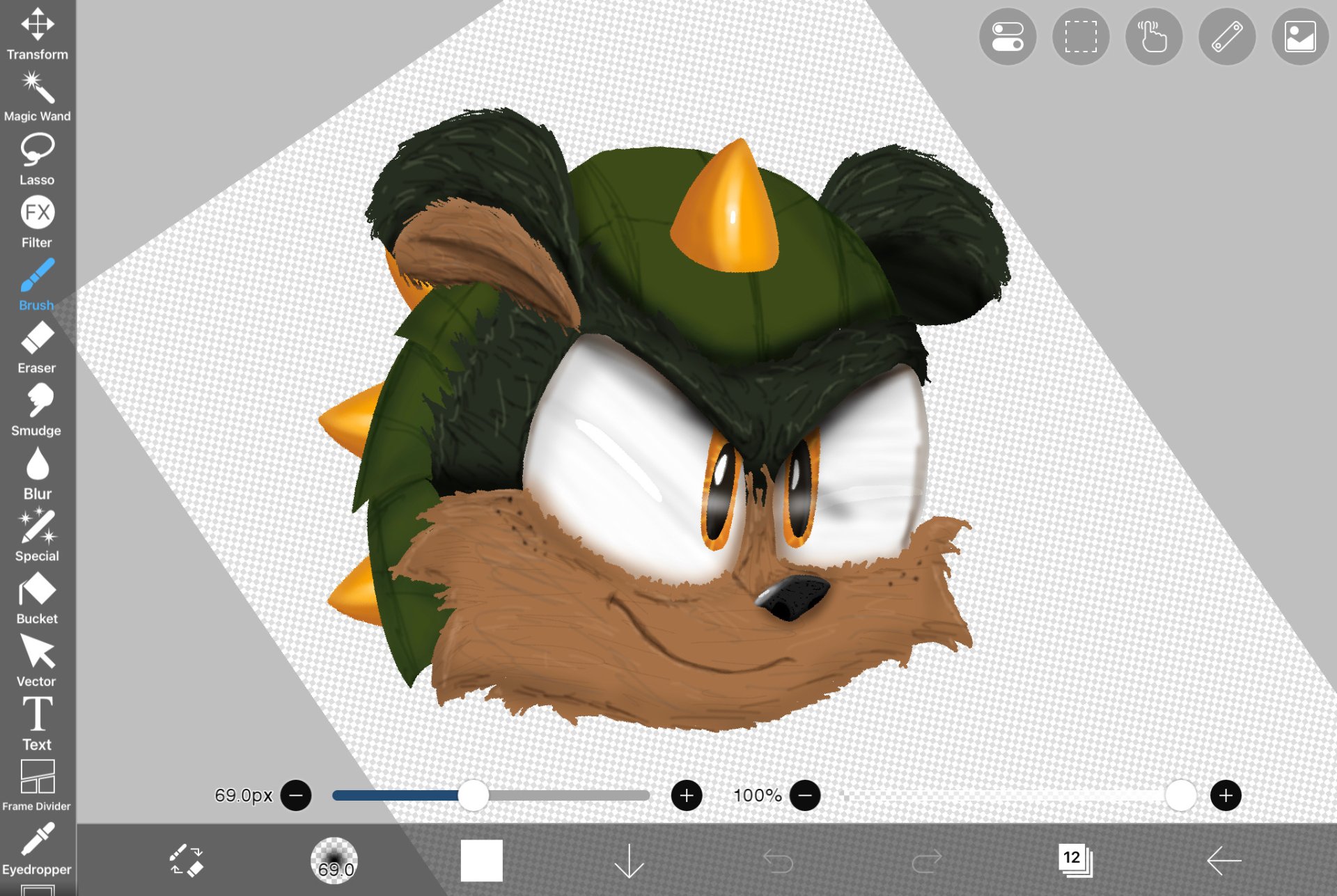Activate the Blur tool
Image resolution: width=1337 pixels, height=896 pixels.
pos(38,473)
